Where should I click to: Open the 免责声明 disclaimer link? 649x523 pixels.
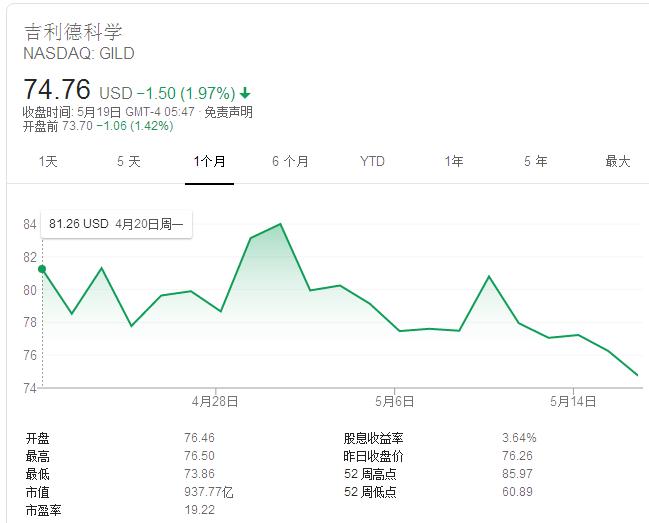[x=228, y=112]
